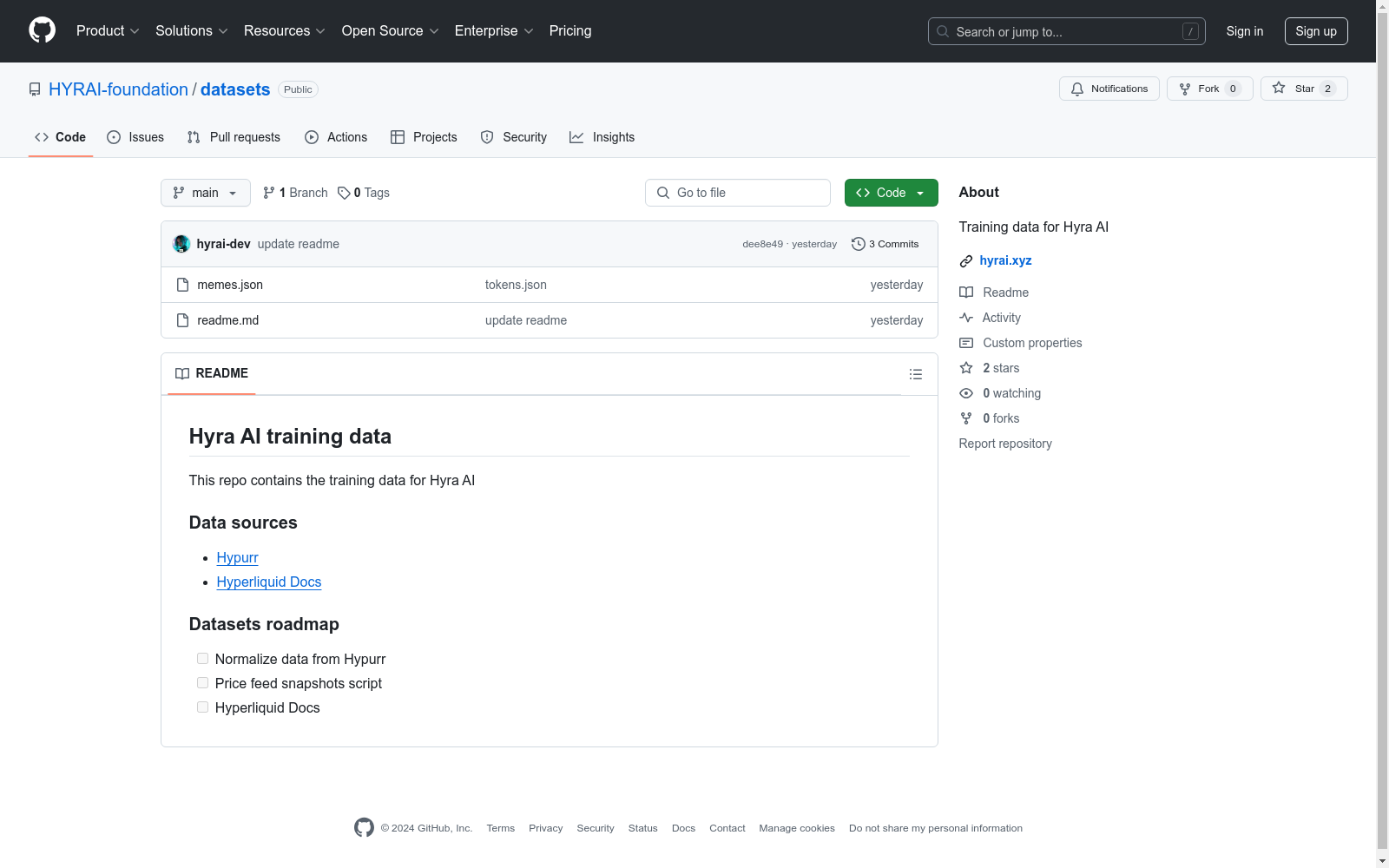Click Report repository link
This screenshot has width=1389, height=868.
tap(1005, 444)
